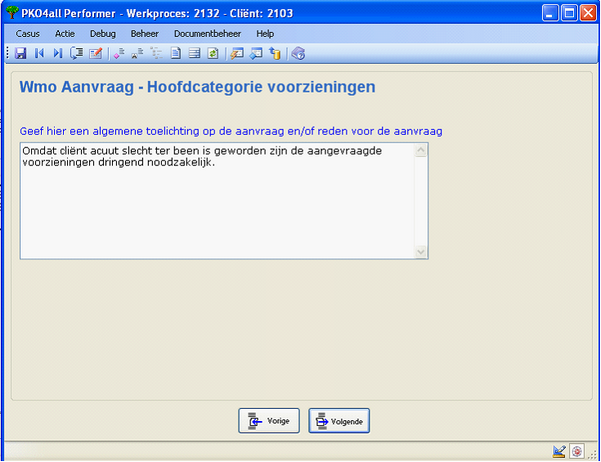This screenshot has width=601, height=462.
Task: Click the text area scroll up arrow
Action: click(x=421, y=150)
